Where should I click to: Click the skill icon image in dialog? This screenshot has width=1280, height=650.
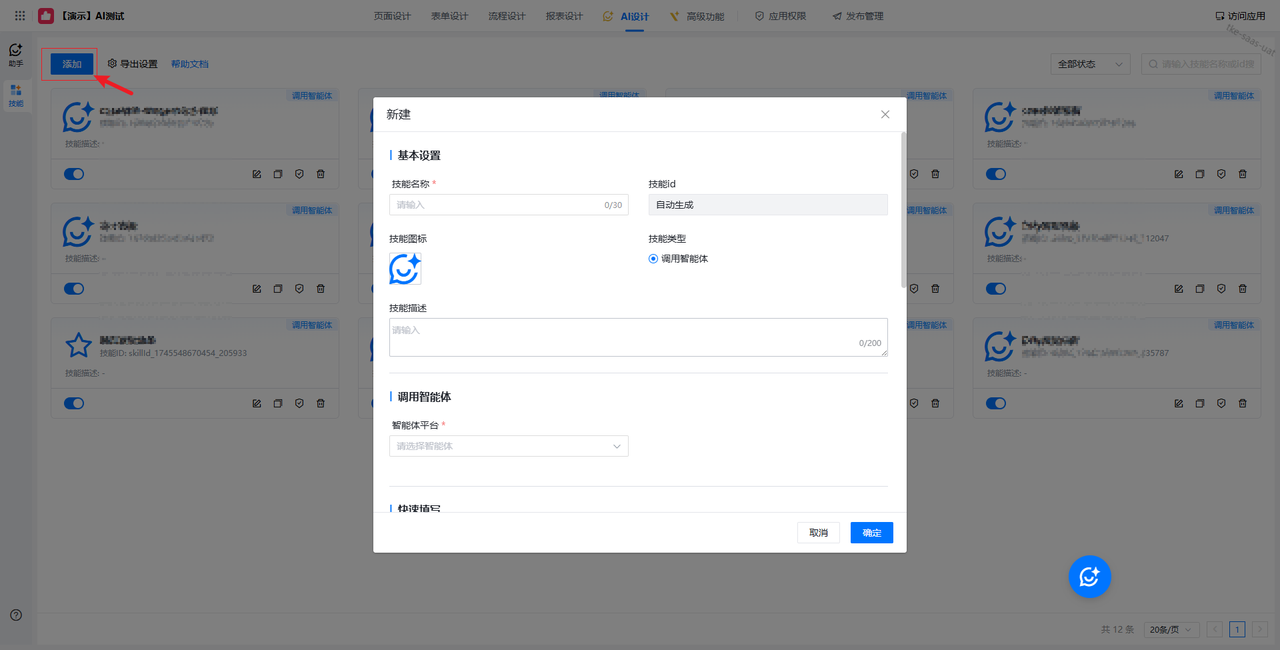(x=405, y=269)
